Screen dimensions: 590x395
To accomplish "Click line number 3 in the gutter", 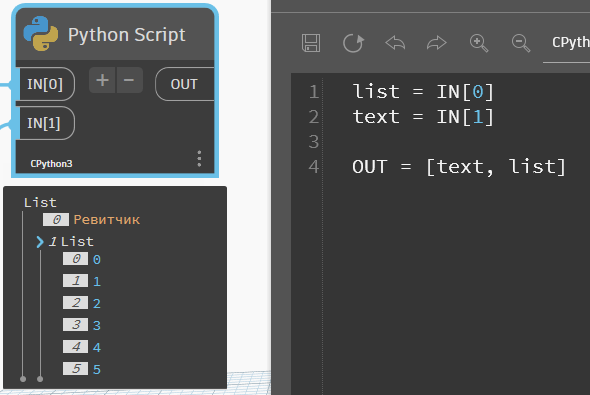I will coord(314,142).
